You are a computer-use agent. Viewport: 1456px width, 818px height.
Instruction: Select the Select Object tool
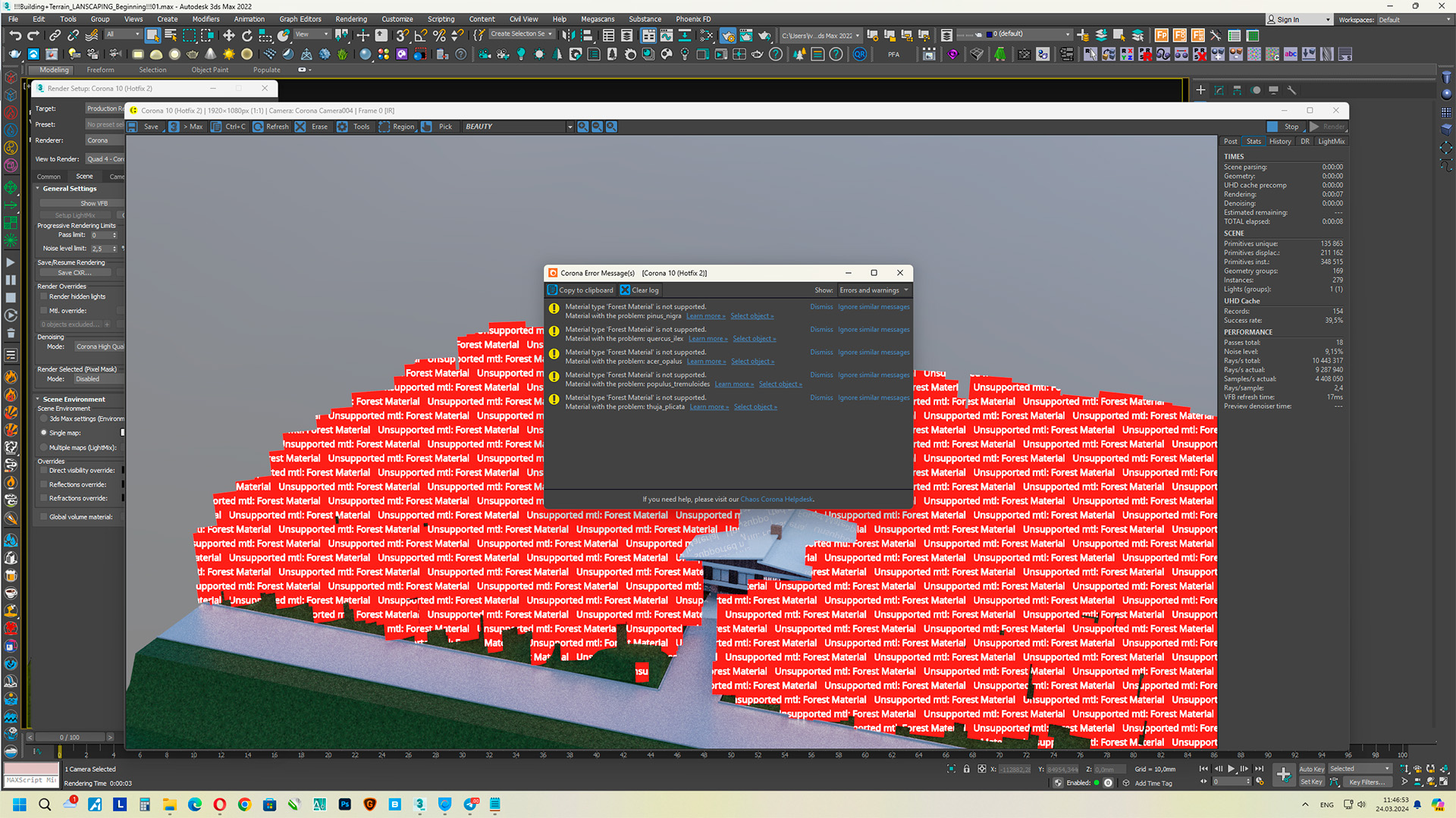click(x=152, y=35)
